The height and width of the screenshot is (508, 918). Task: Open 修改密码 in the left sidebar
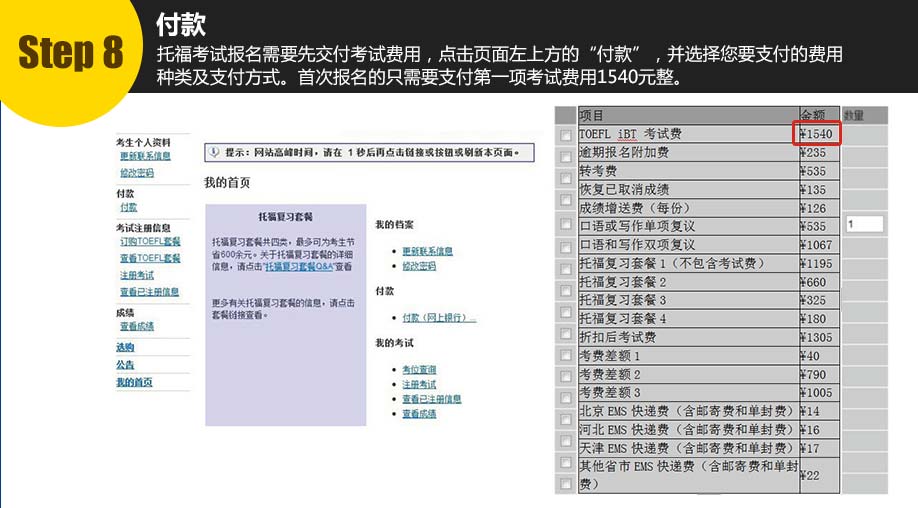(137, 173)
